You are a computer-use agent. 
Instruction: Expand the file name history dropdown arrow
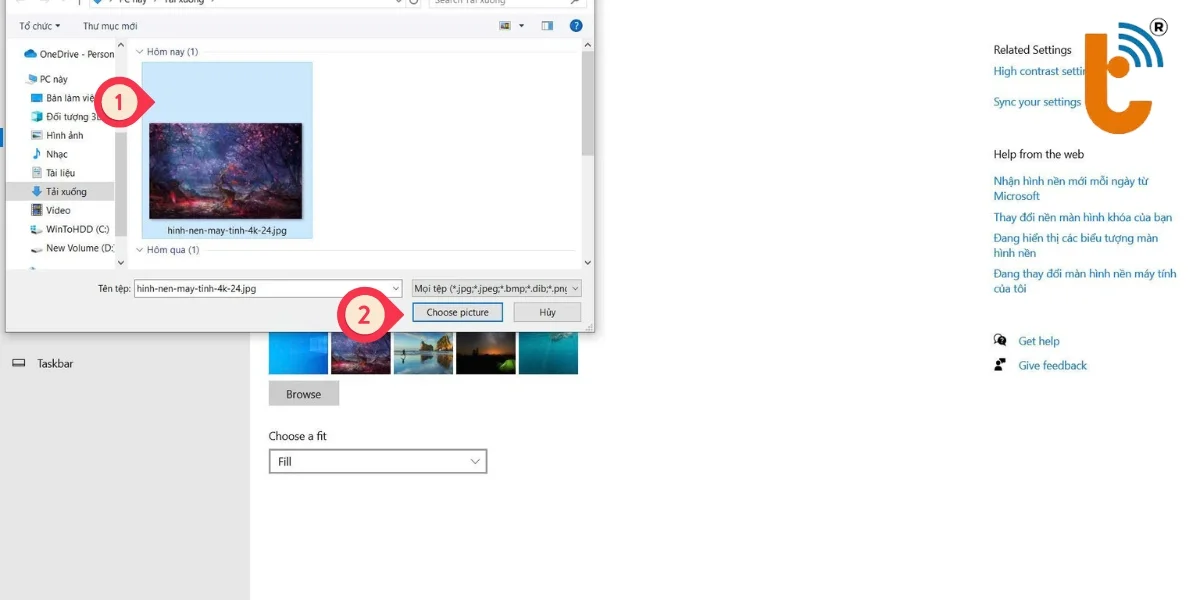(395, 288)
